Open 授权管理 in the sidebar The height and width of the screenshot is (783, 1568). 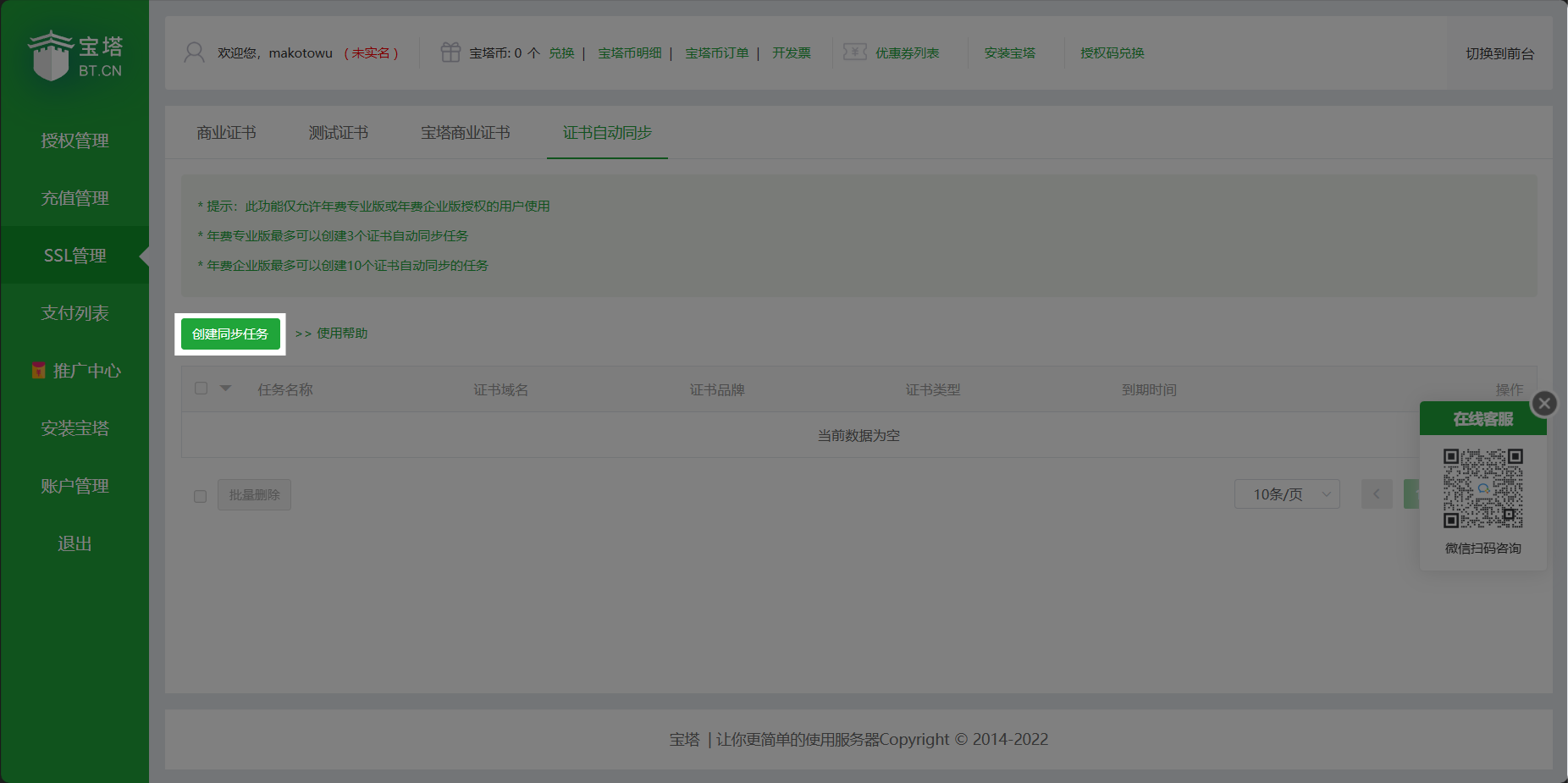75,141
